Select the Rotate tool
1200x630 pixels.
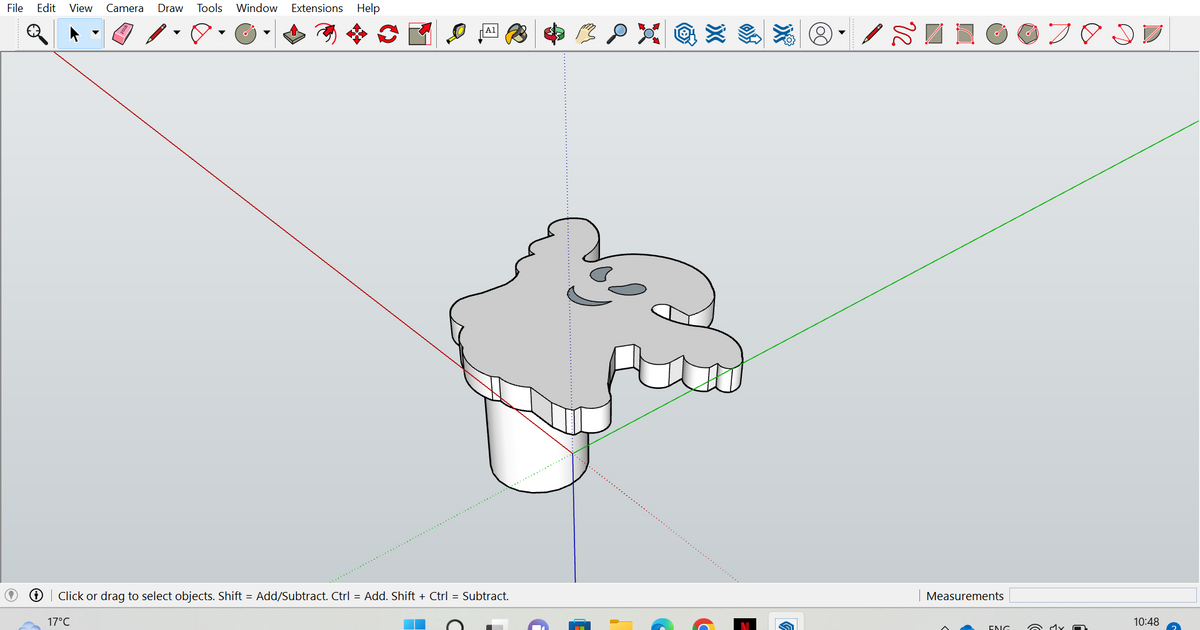pos(387,34)
